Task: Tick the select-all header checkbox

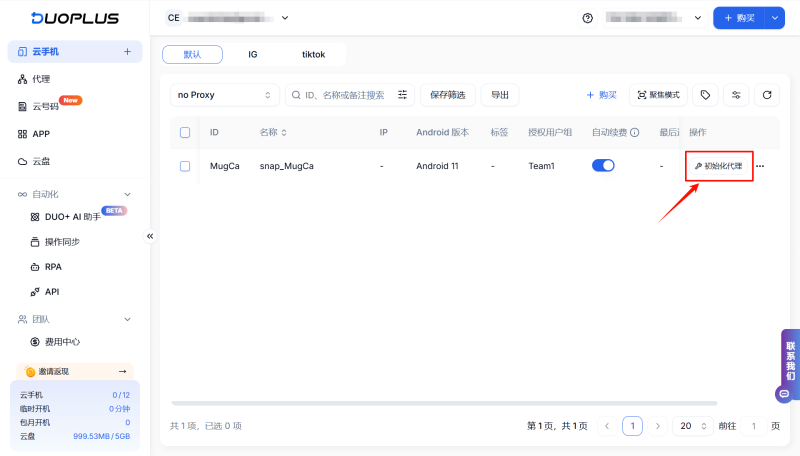Action: pyautogui.click(x=185, y=132)
